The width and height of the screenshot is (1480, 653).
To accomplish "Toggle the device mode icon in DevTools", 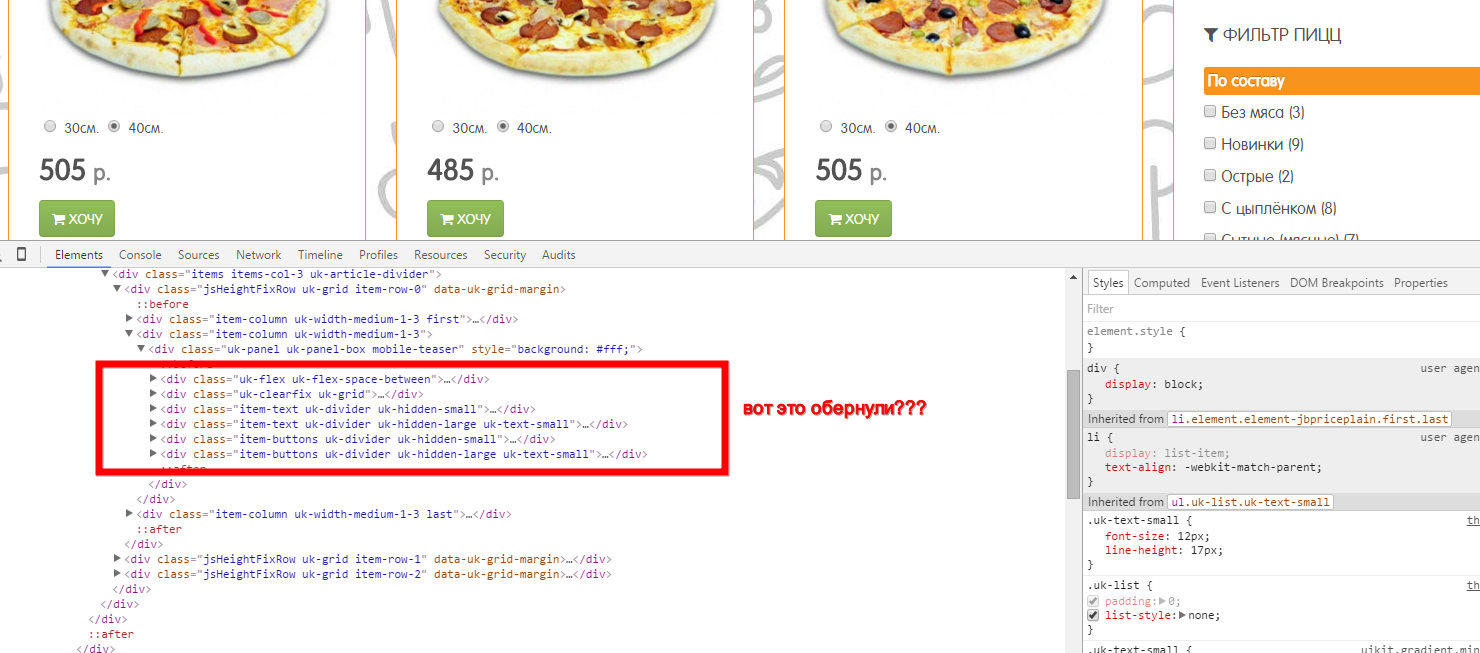I will click(x=22, y=254).
